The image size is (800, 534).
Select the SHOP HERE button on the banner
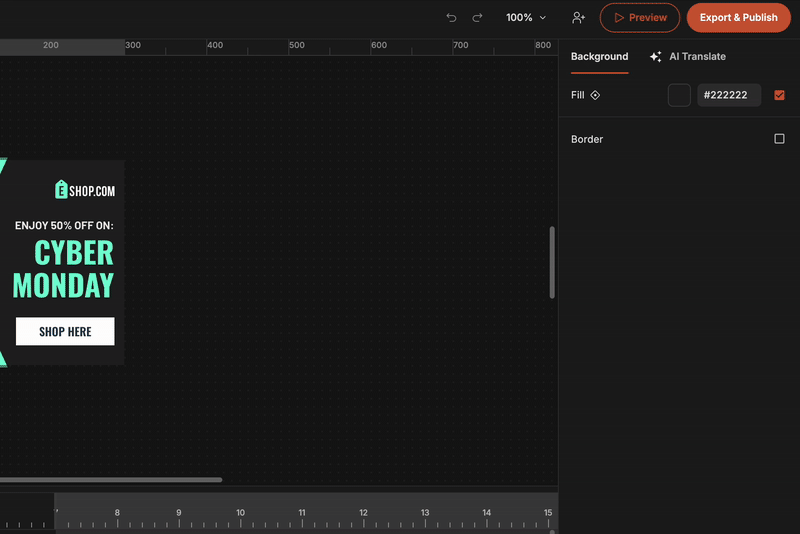tap(65, 331)
